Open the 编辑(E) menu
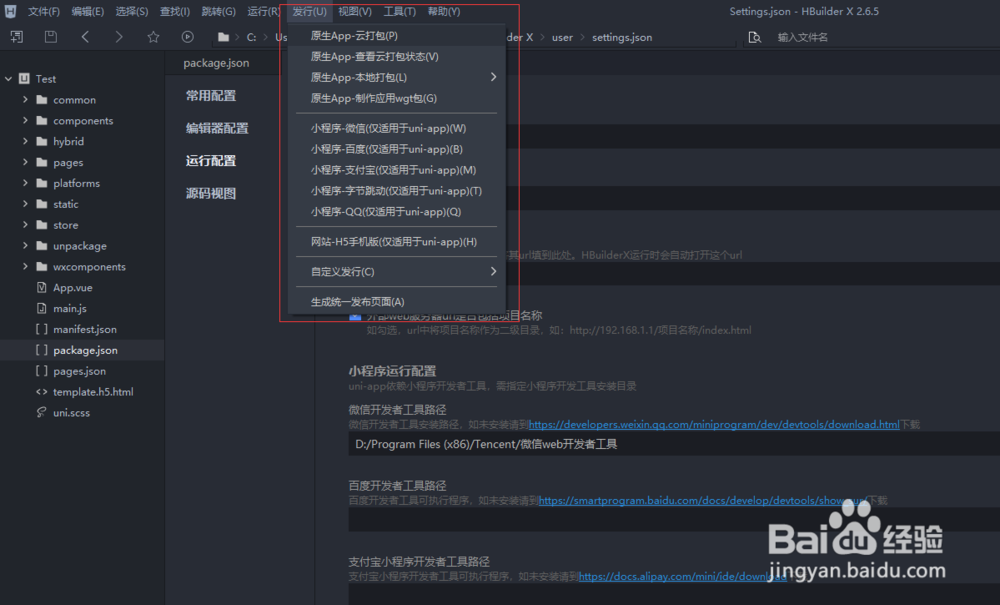Image resolution: width=1000 pixels, height=605 pixels. (x=87, y=11)
